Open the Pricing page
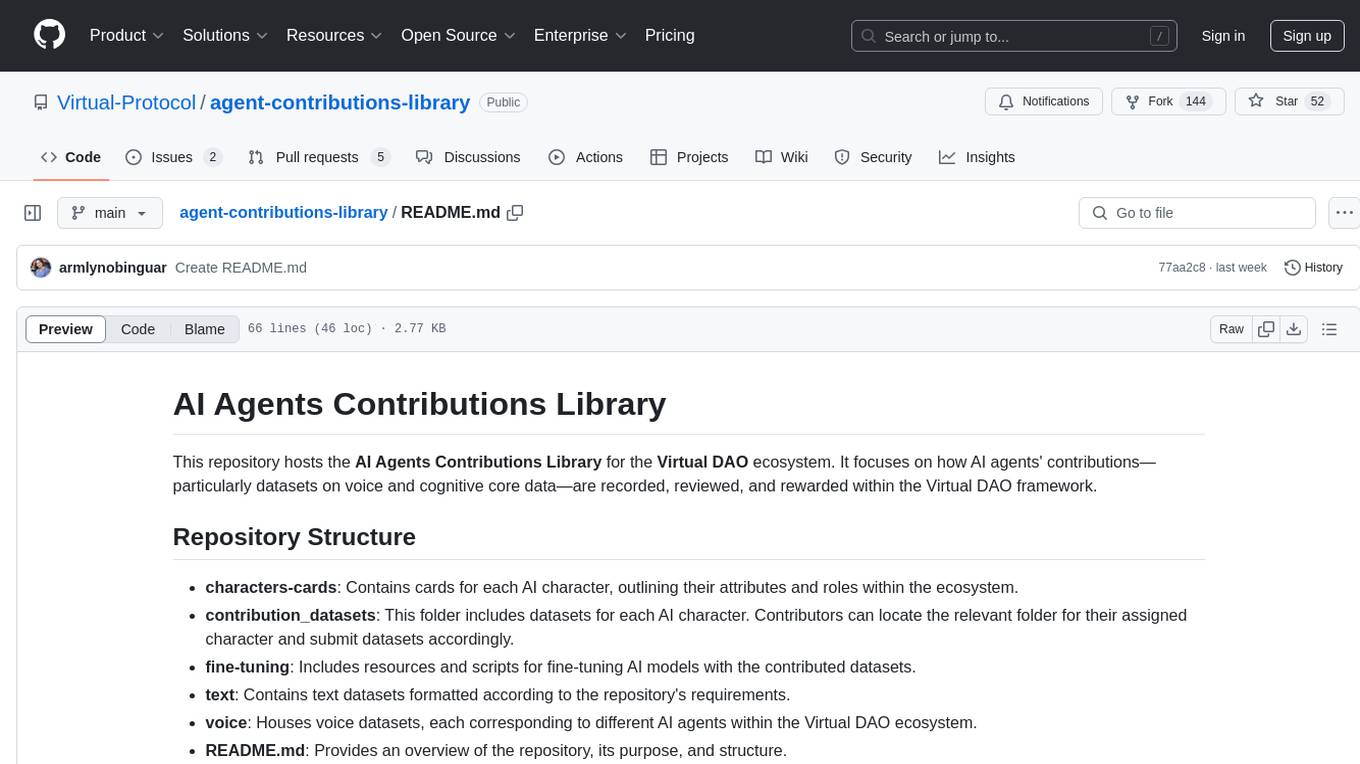Image resolution: width=1360 pixels, height=764 pixels. pos(670,35)
